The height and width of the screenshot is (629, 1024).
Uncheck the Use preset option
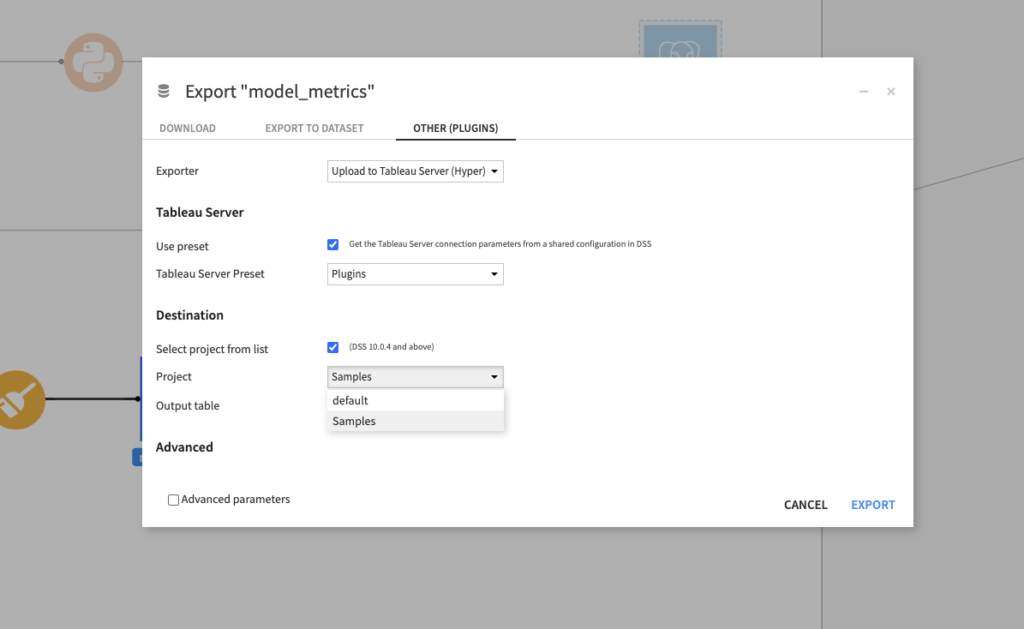pyautogui.click(x=333, y=244)
